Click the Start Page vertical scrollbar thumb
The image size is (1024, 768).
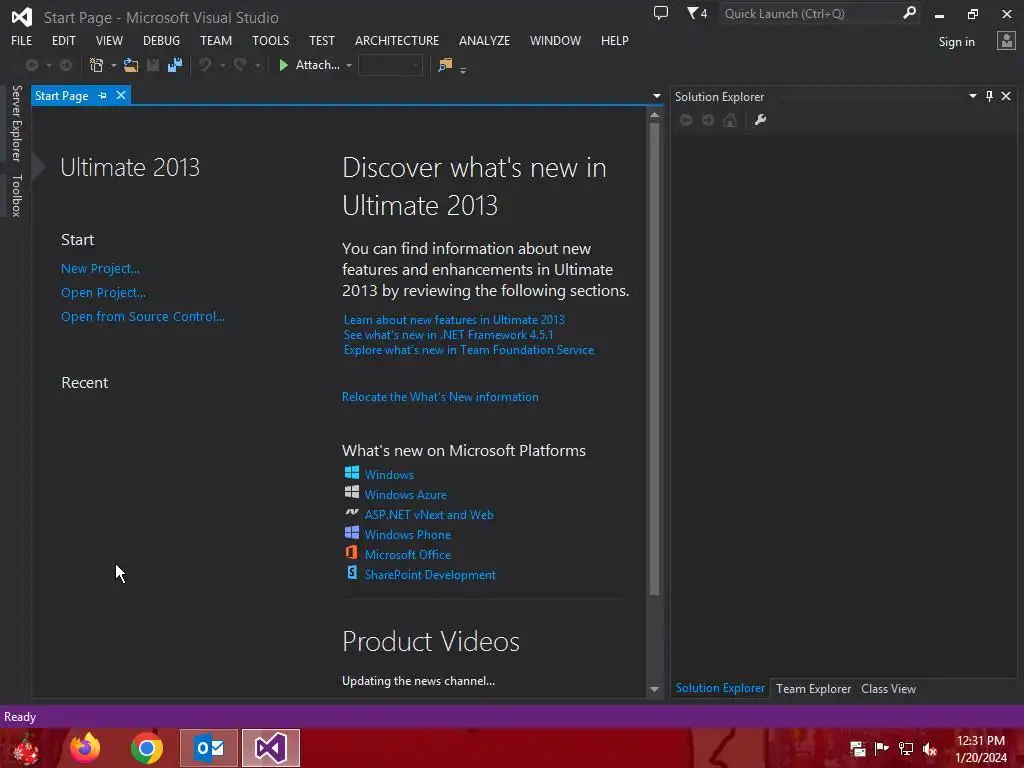(x=654, y=358)
